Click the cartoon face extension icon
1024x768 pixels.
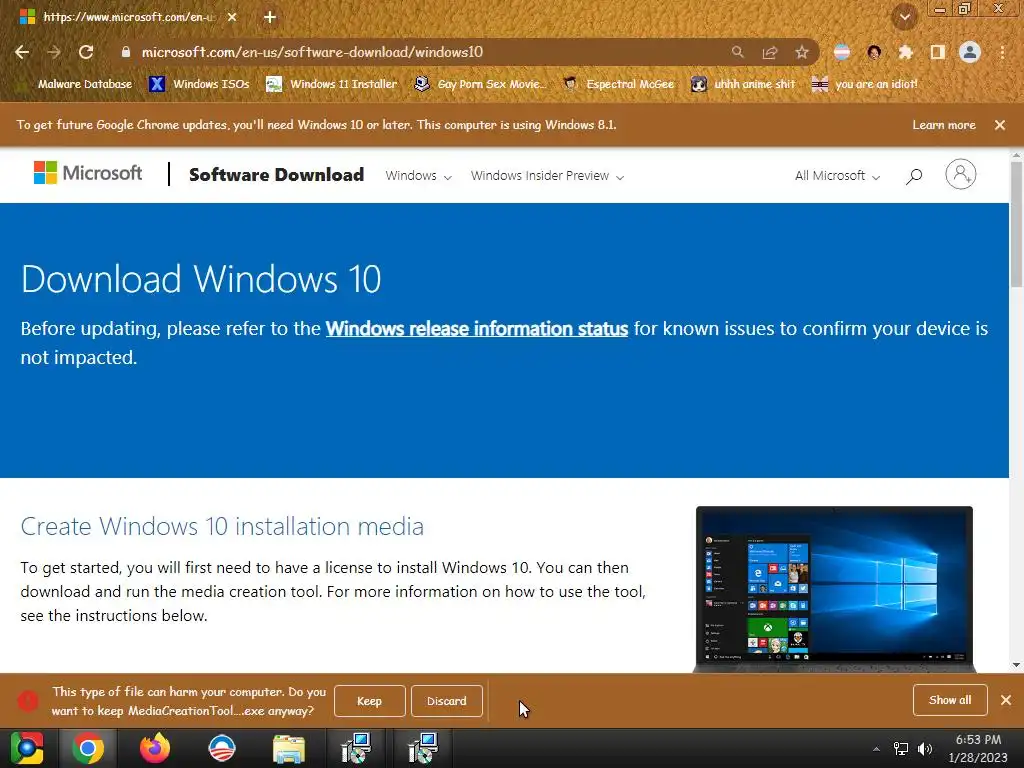[x=874, y=52]
